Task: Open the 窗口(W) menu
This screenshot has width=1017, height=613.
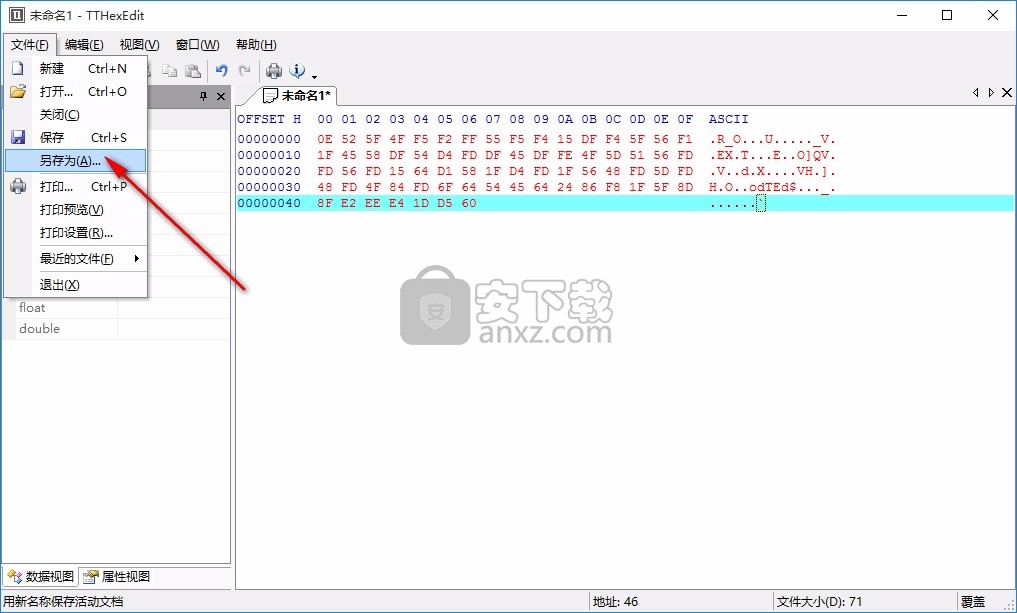Action: [x=198, y=45]
